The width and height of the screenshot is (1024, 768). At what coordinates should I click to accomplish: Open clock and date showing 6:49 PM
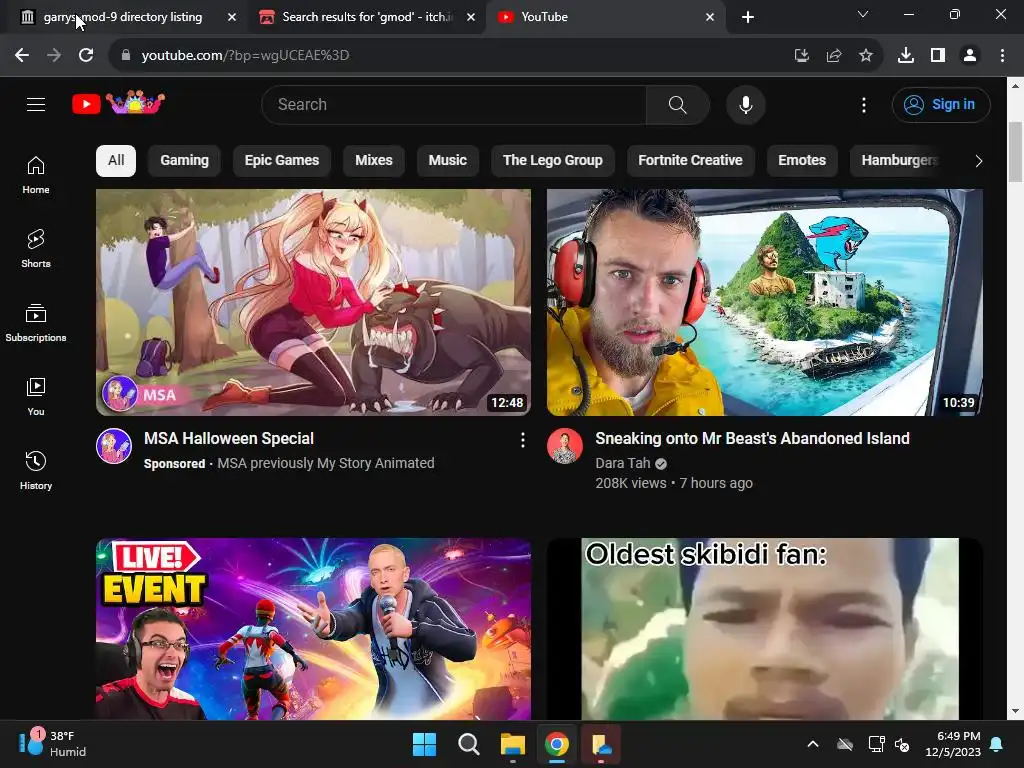tap(953, 744)
